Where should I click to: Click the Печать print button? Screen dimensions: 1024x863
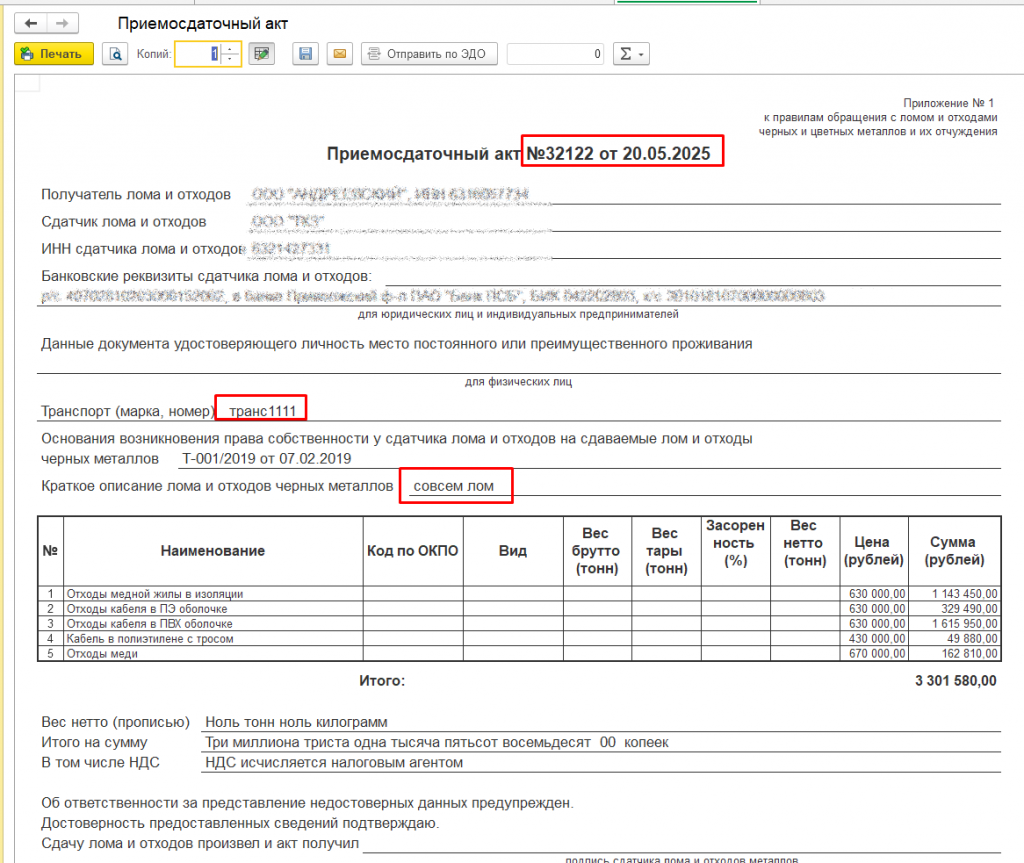[54, 54]
